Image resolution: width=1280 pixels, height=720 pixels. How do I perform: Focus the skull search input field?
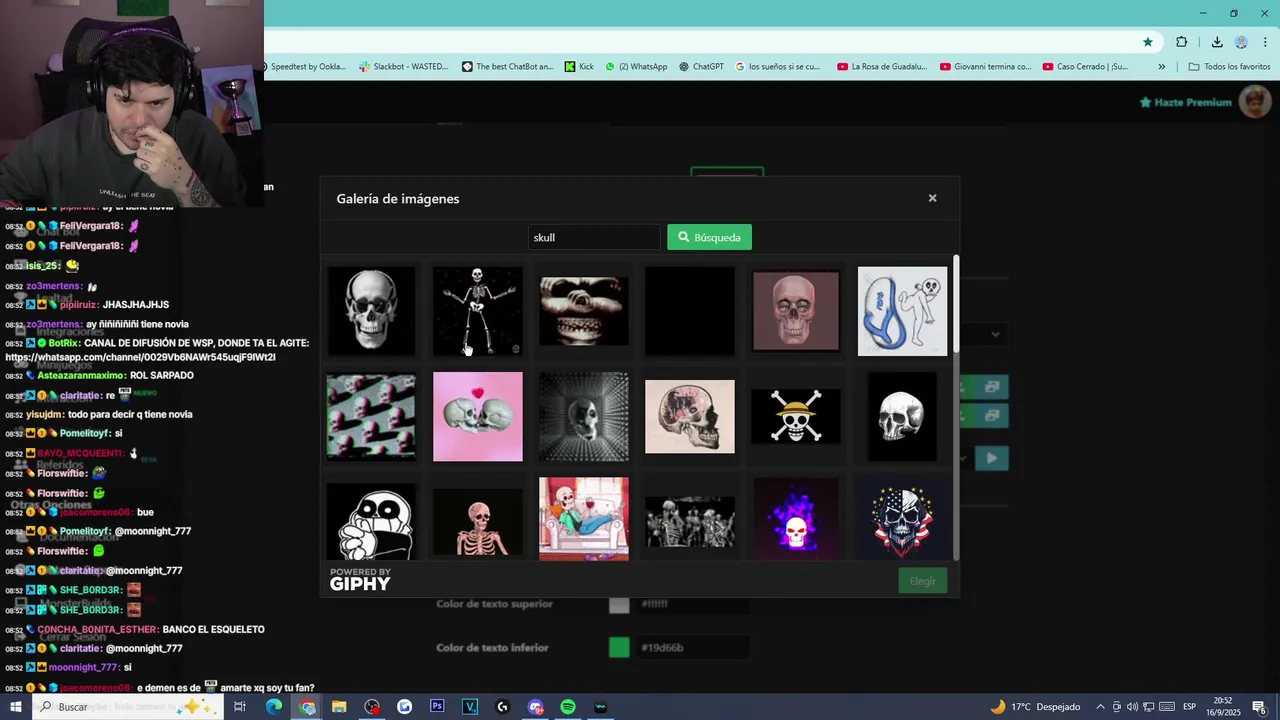coord(594,237)
